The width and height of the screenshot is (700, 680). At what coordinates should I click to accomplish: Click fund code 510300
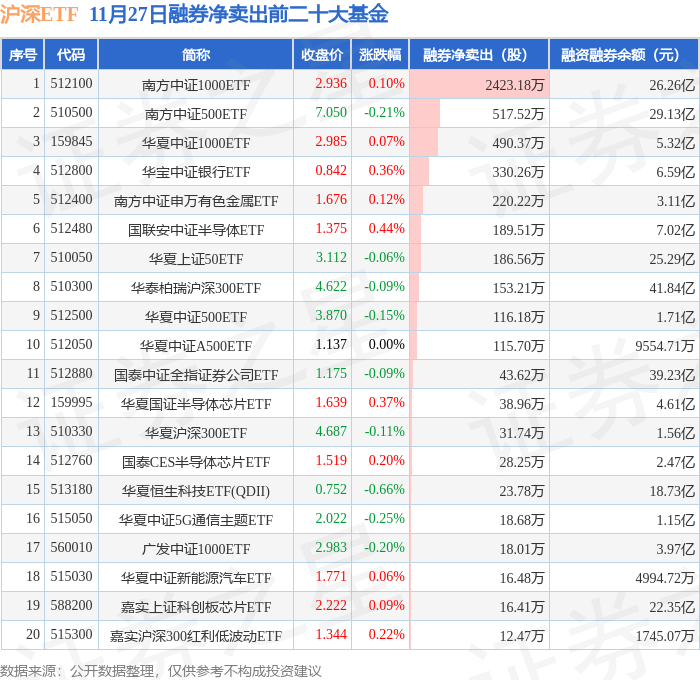point(71,286)
